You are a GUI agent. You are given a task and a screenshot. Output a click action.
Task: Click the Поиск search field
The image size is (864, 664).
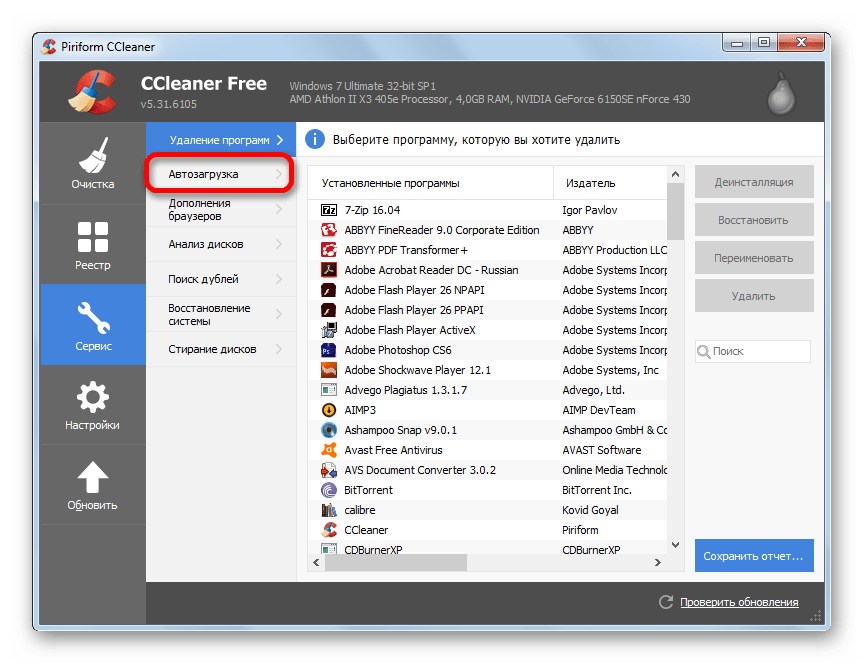click(753, 352)
